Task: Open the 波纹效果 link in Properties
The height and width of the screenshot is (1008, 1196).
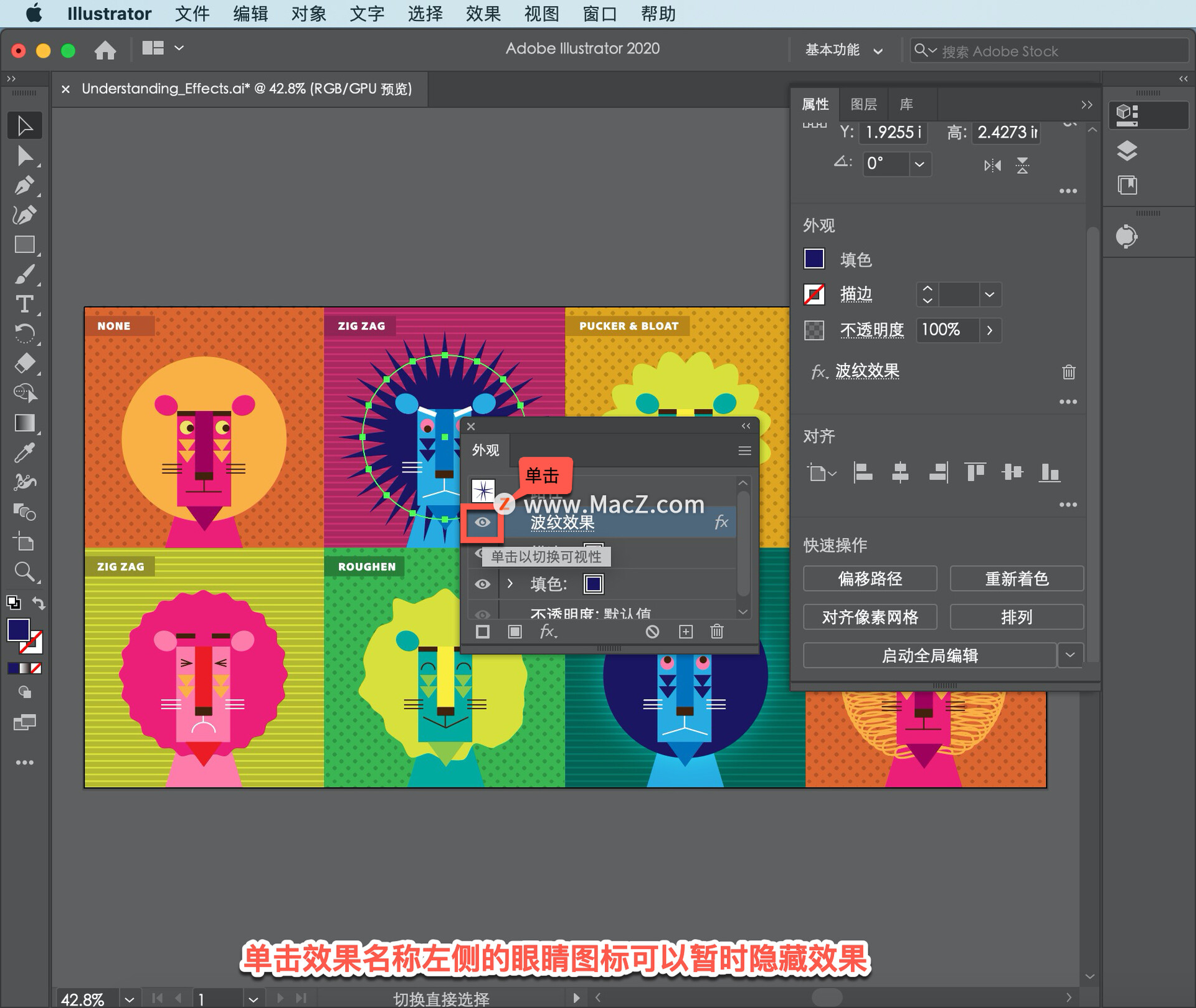Action: pos(867,371)
